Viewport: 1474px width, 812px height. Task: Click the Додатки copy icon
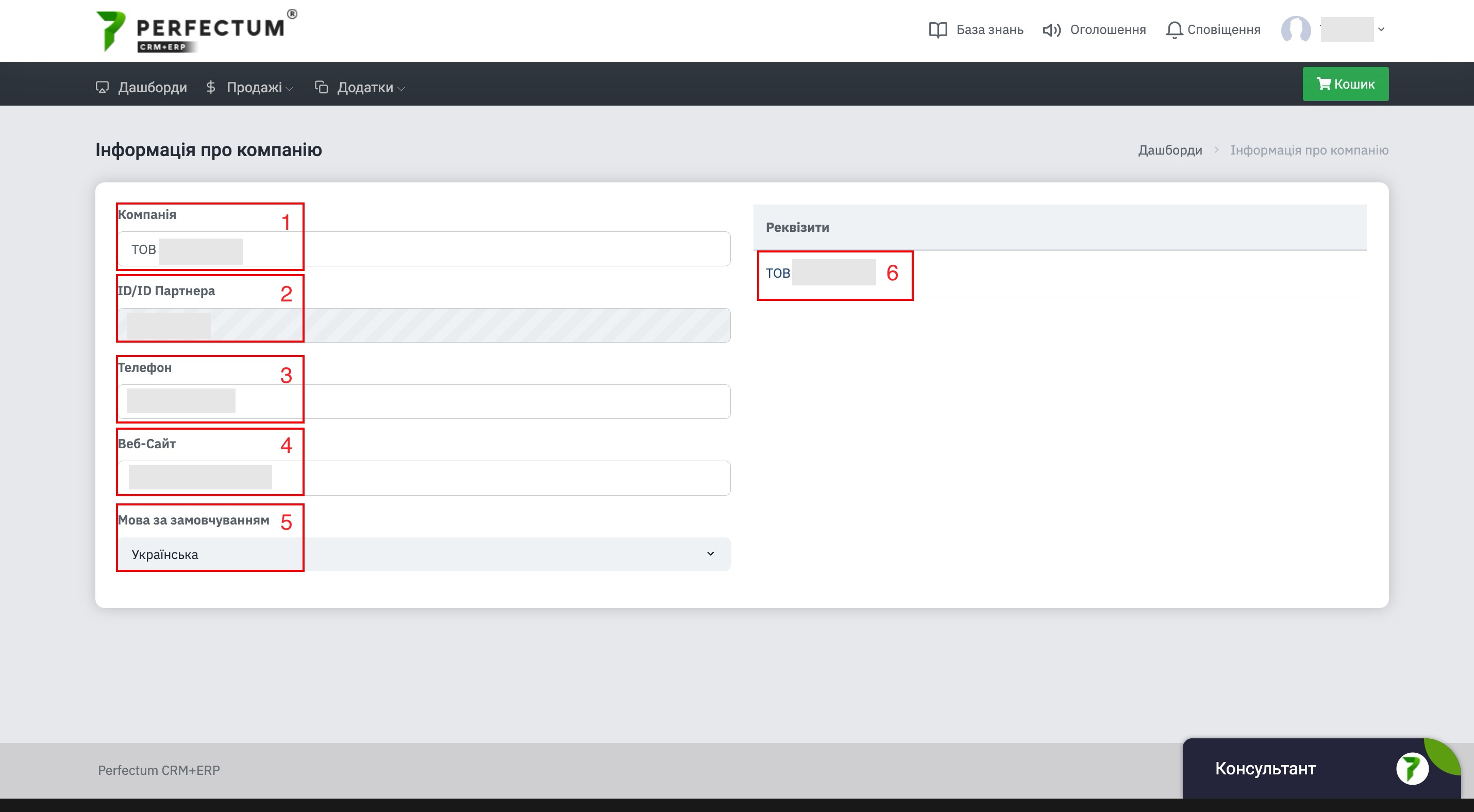point(321,87)
